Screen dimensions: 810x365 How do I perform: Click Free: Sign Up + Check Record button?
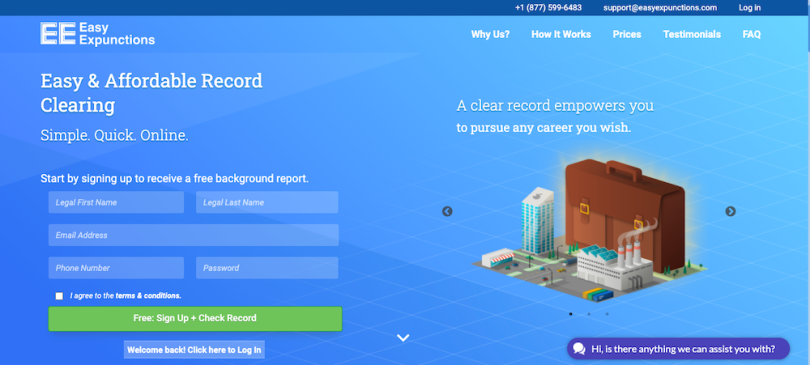point(195,319)
